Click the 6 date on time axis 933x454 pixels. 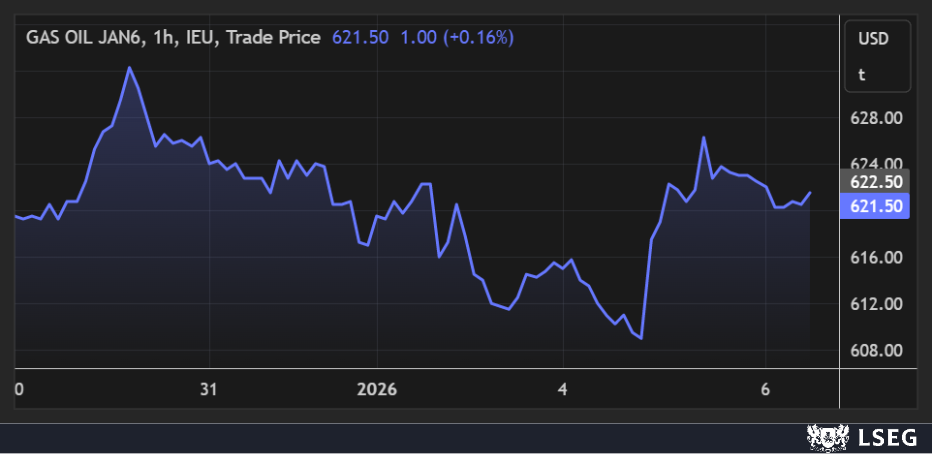pos(765,389)
